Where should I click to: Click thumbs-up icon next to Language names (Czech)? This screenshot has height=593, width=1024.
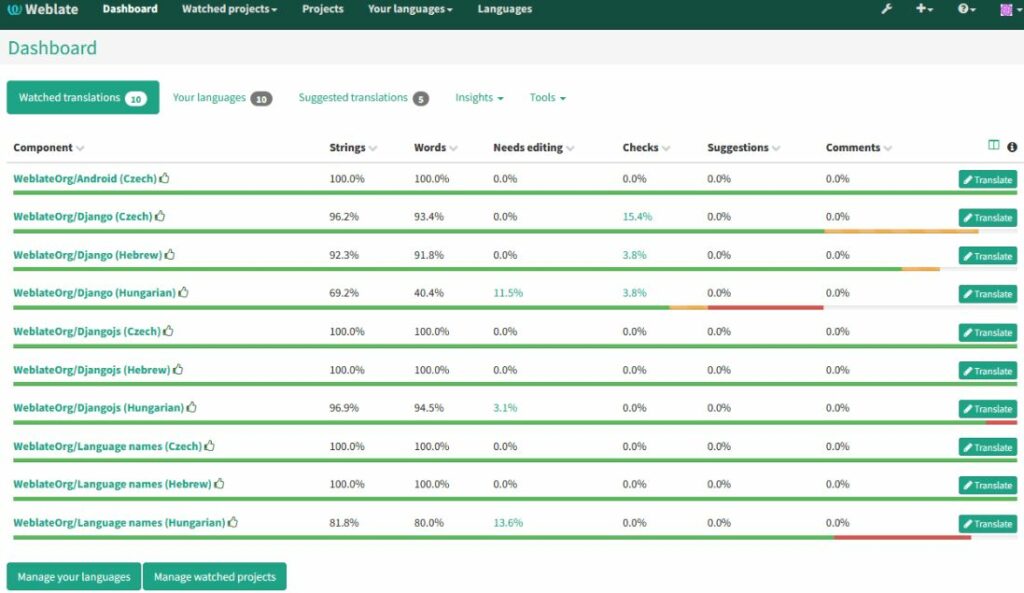tap(210, 445)
